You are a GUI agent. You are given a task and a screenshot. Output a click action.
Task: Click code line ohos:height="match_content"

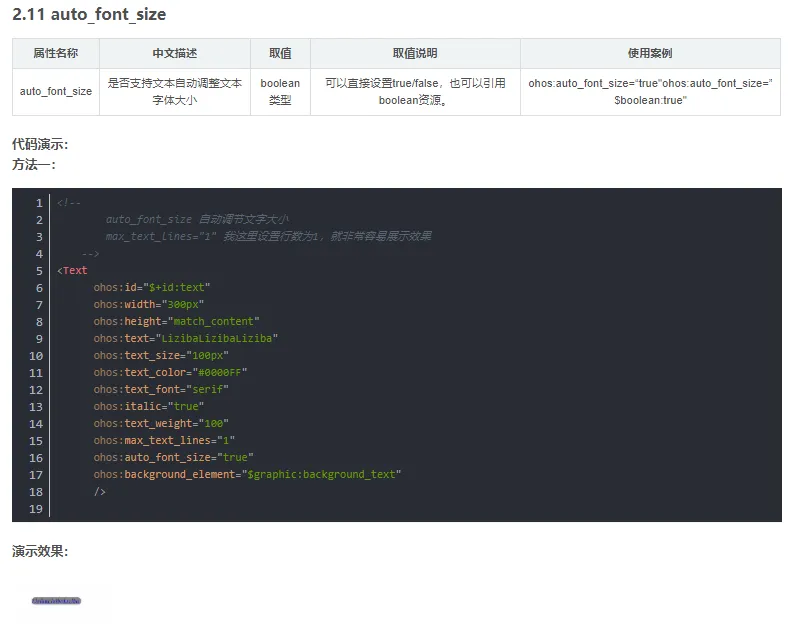[x=176, y=321]
